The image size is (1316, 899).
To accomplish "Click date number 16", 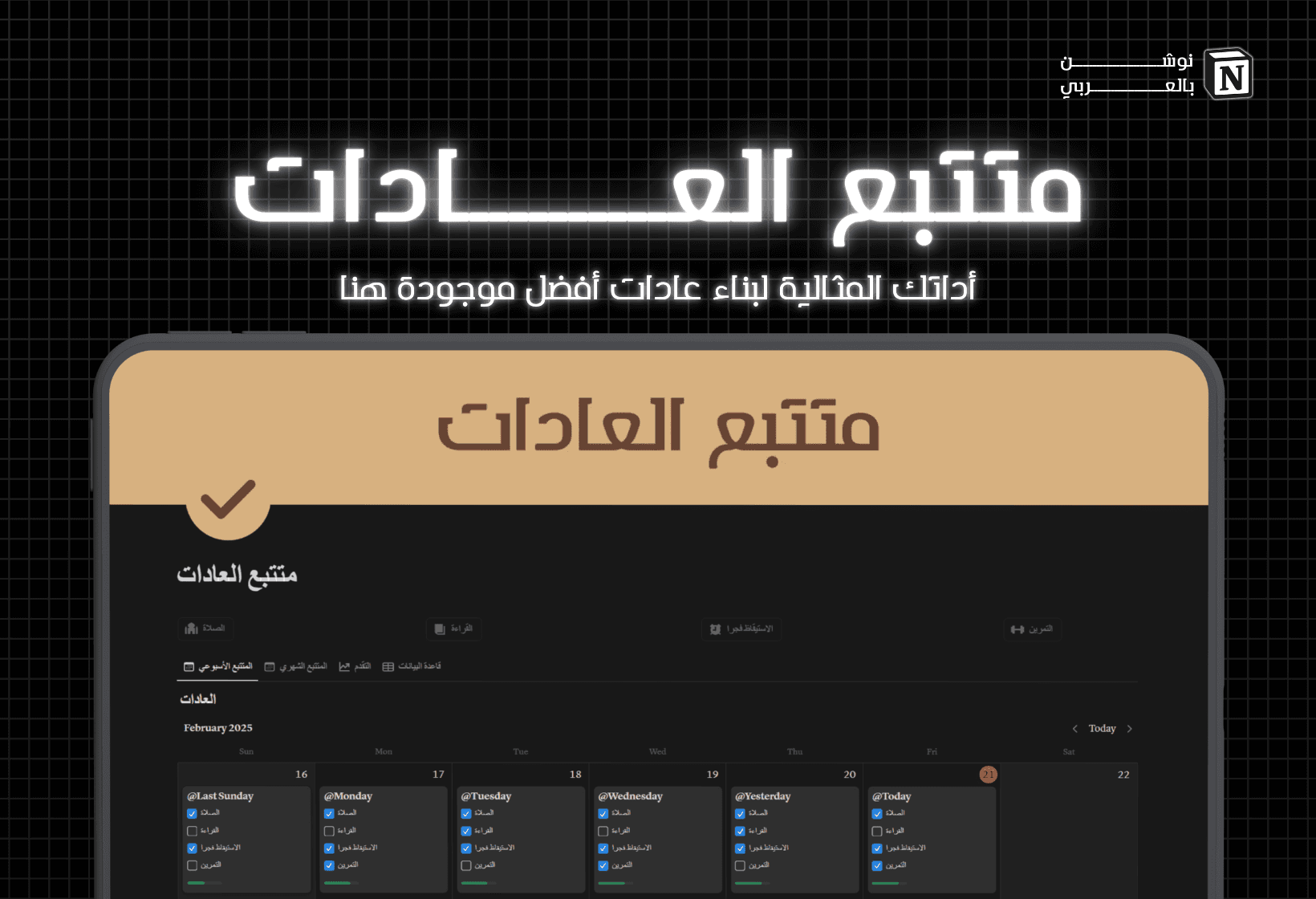I will click(301, 775).
